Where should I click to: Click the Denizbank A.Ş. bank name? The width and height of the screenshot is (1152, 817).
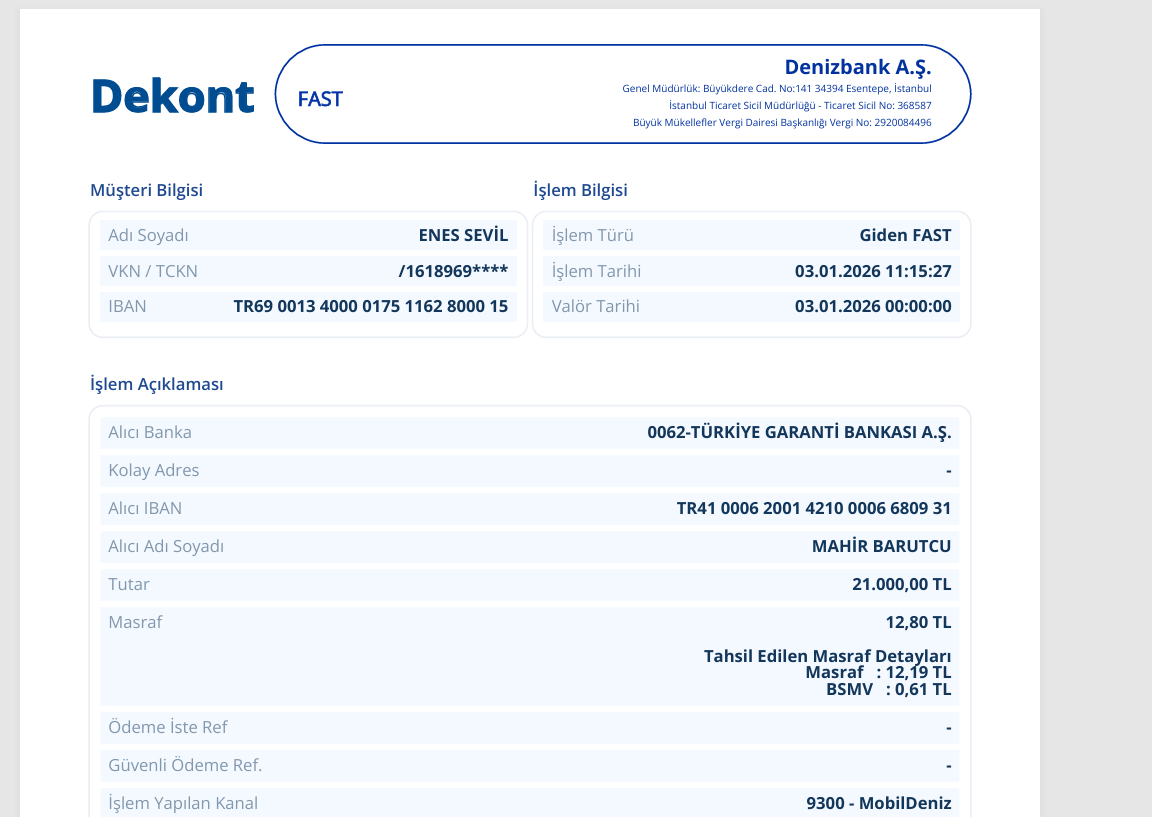857,68
